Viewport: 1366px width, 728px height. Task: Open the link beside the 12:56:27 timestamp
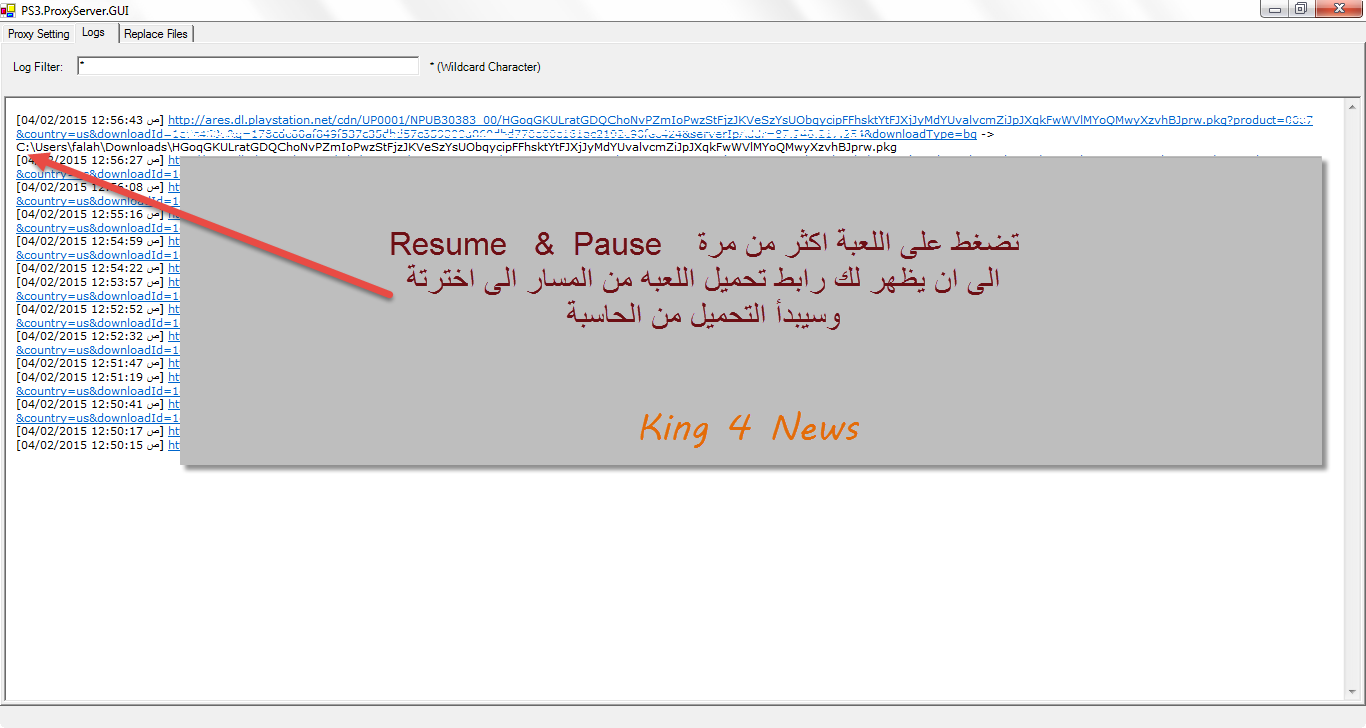(173, 160)
